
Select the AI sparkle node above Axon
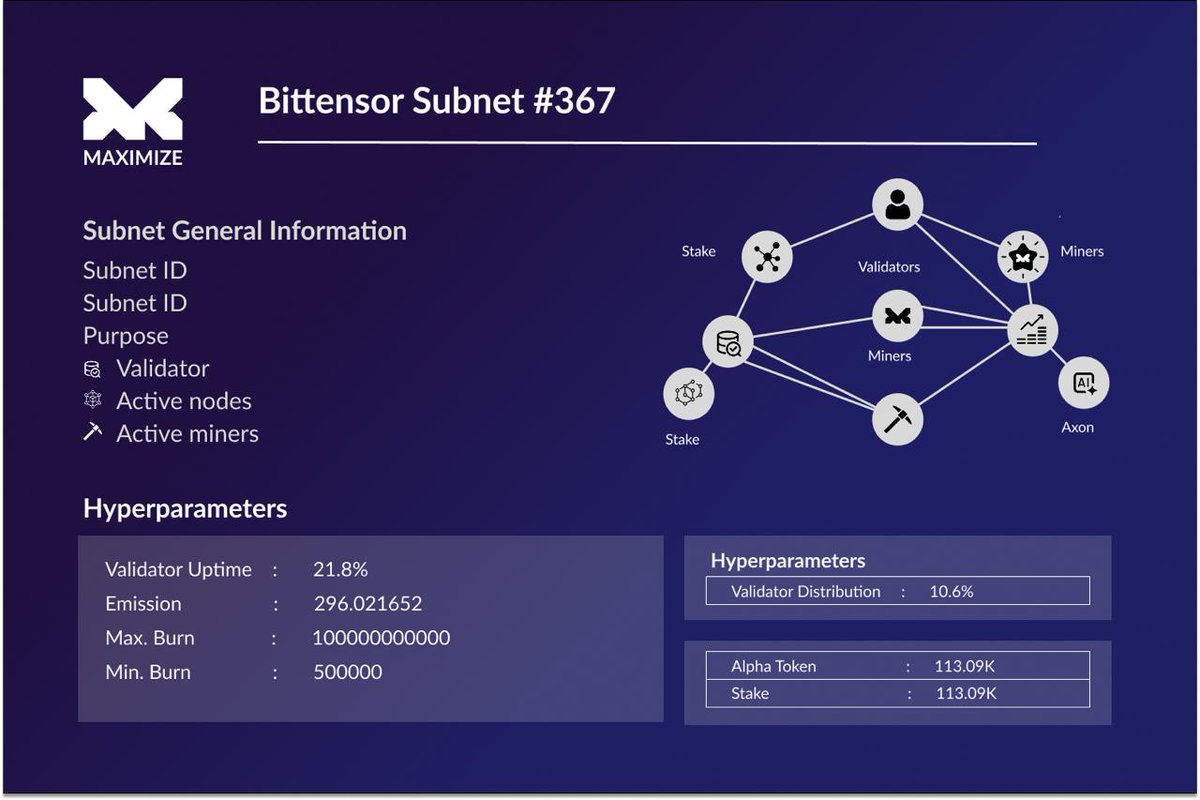click(x=1084, y=382)
